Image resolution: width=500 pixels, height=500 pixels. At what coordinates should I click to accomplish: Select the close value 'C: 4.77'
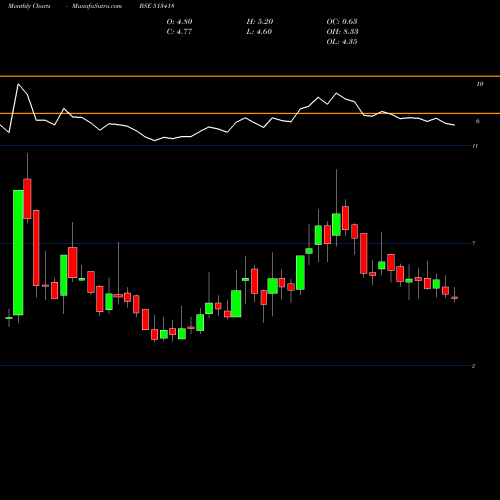click(x=179, y=32)
